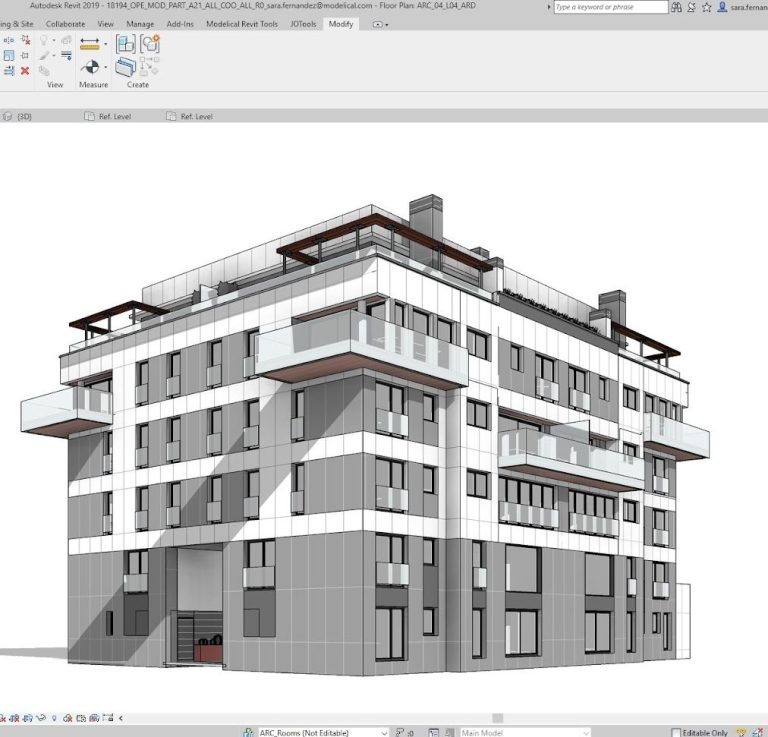Enable the Editable Only checkbox
The height and width of the screenshot is (737, 768).
point(677,732)
